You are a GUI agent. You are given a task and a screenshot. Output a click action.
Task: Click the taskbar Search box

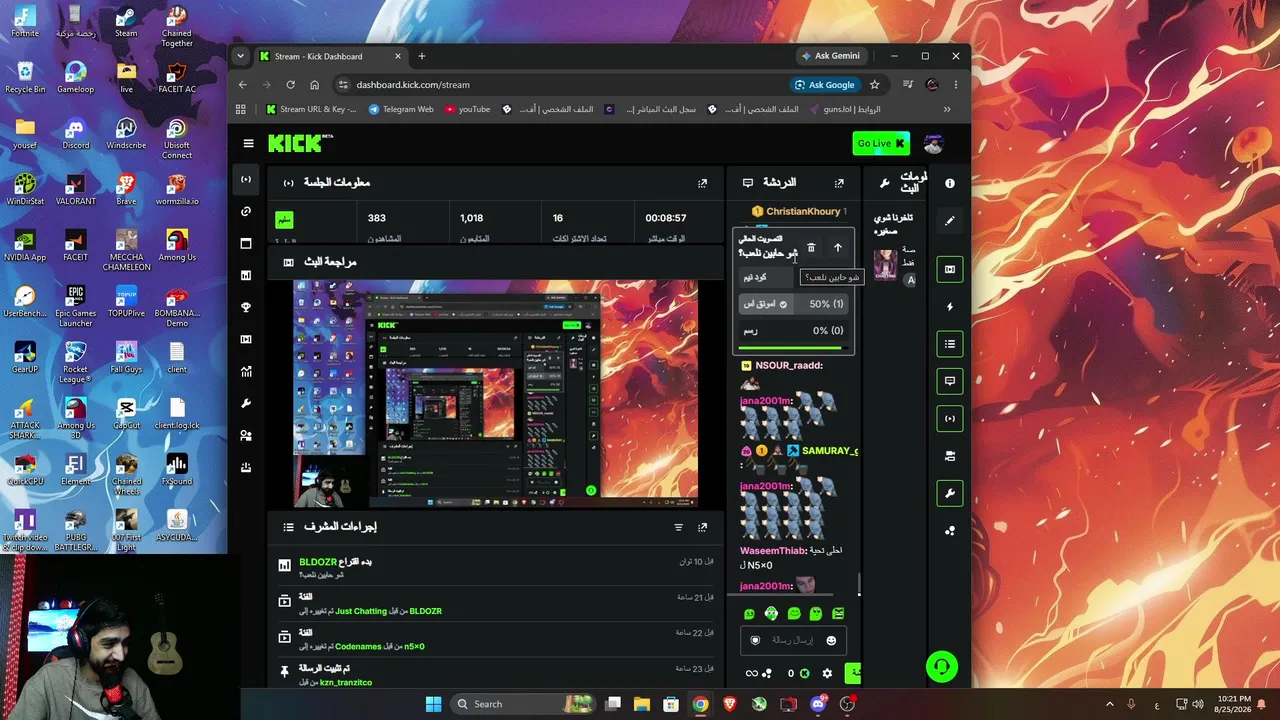point(522,704)
